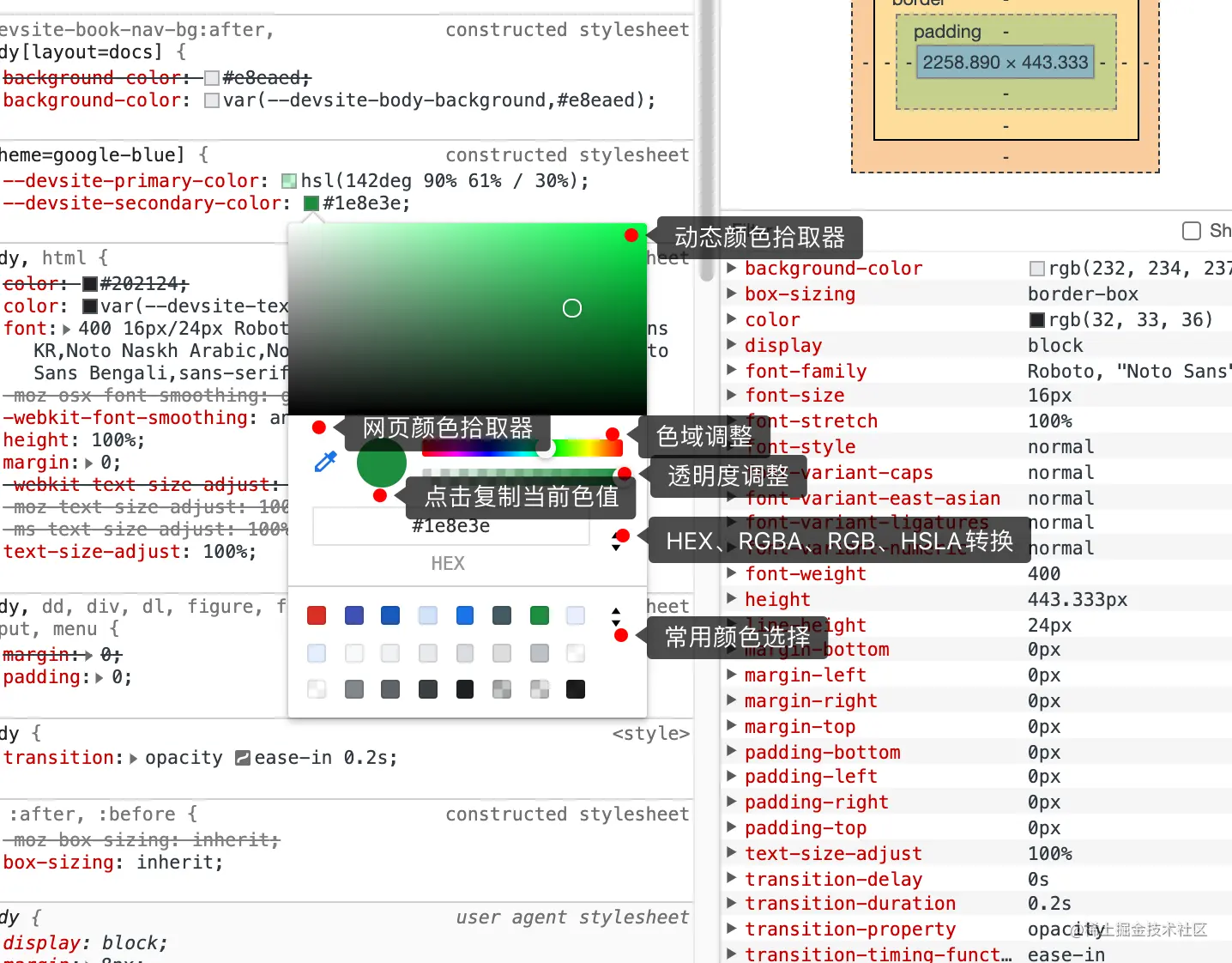Click the HEX format label under the input
This screenshot has width=1232, height=963.
[x=448, y=564]
